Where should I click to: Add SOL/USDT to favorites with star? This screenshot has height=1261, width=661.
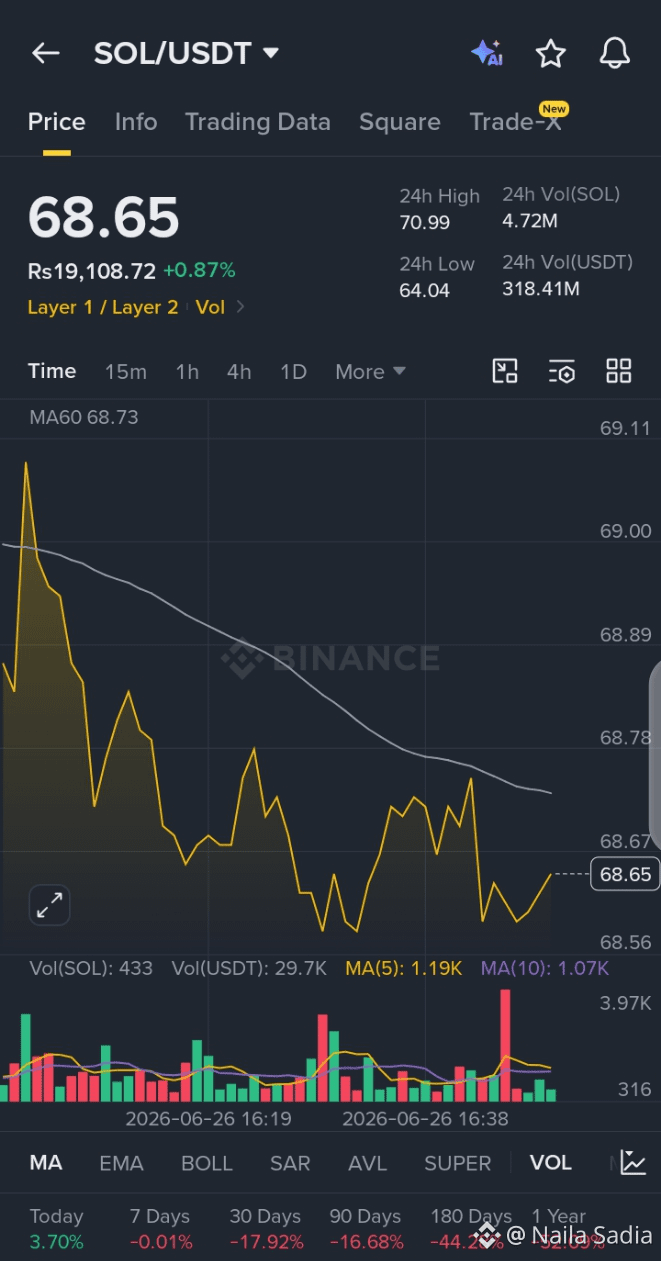[x=551, y=54]
